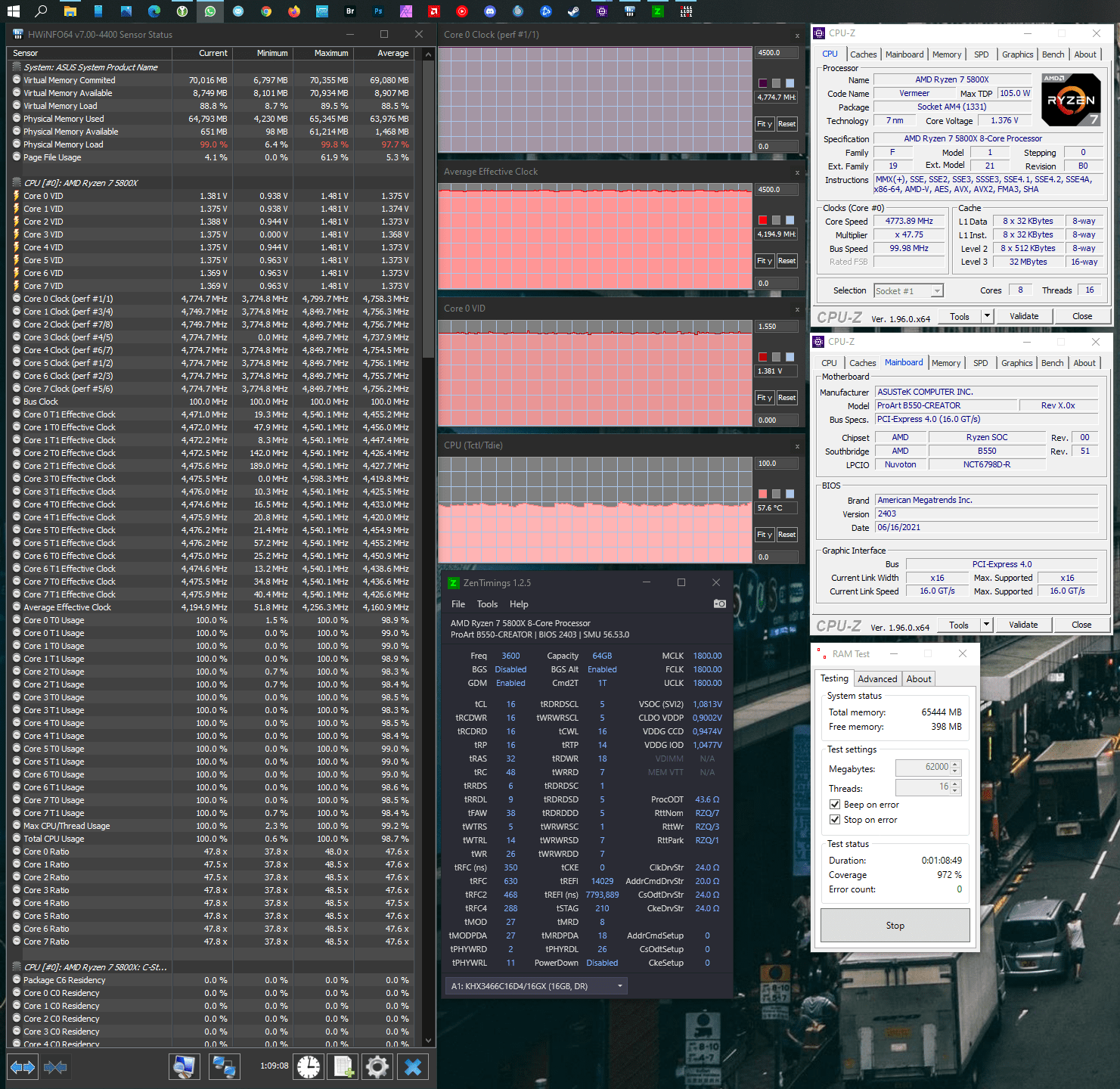Open Graphics tab in CPU-Z processor window
Screen dimensions: 1120x1089
[x=1018, y=54]
